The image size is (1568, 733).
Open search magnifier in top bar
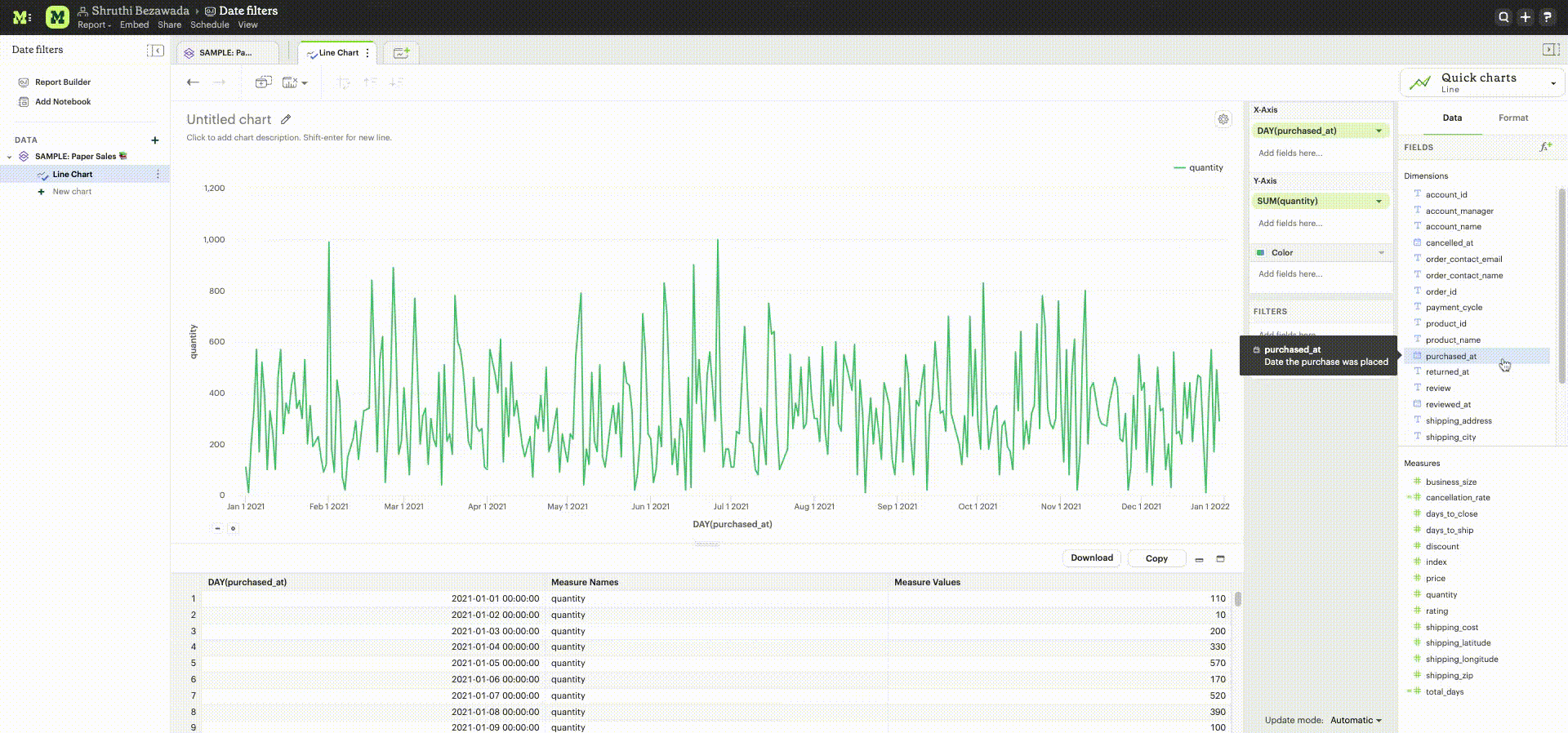coord(1503,17)
